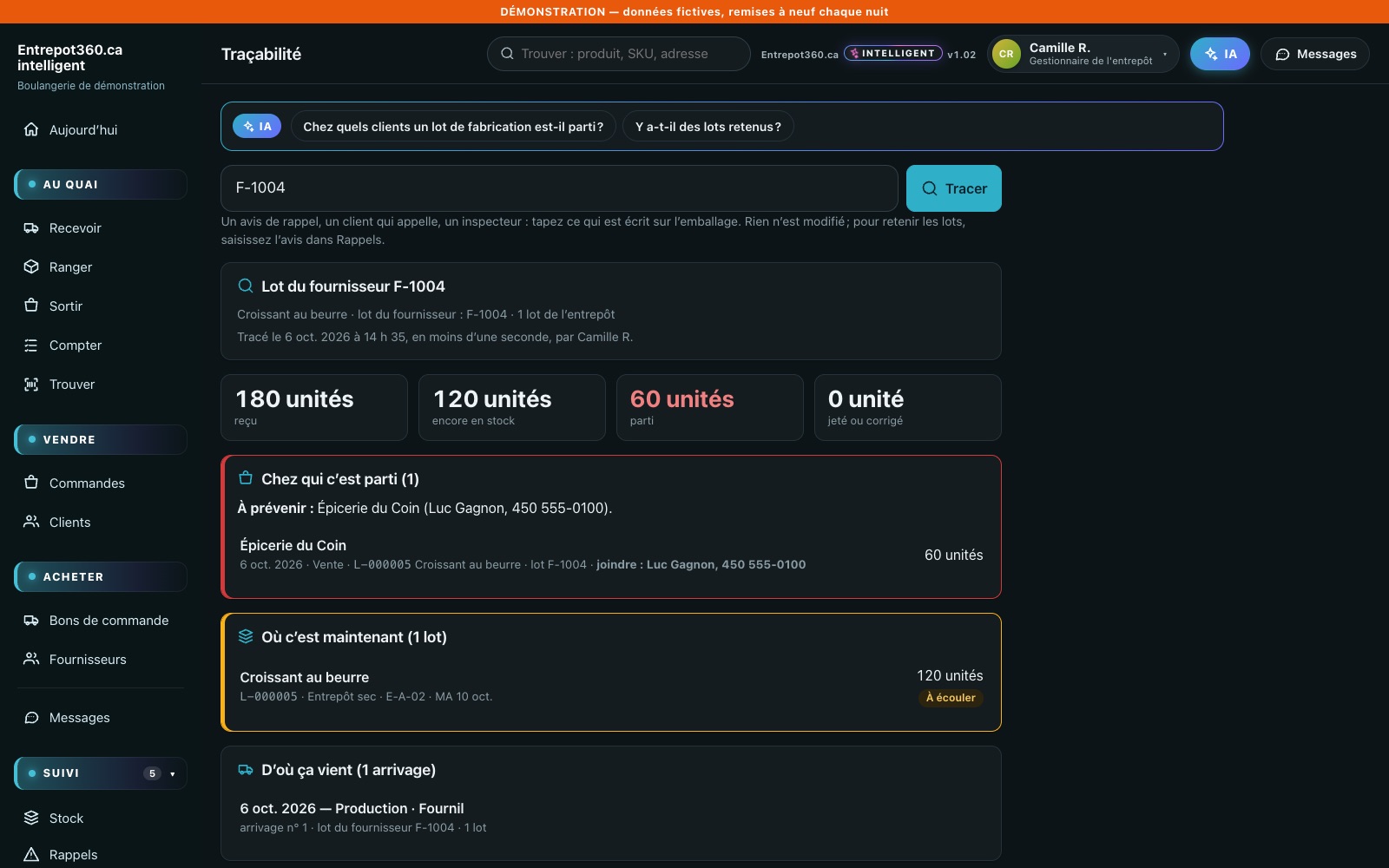Click the Fournisseurs people icon
1389x868 pixels.
(x=31, y=660)
